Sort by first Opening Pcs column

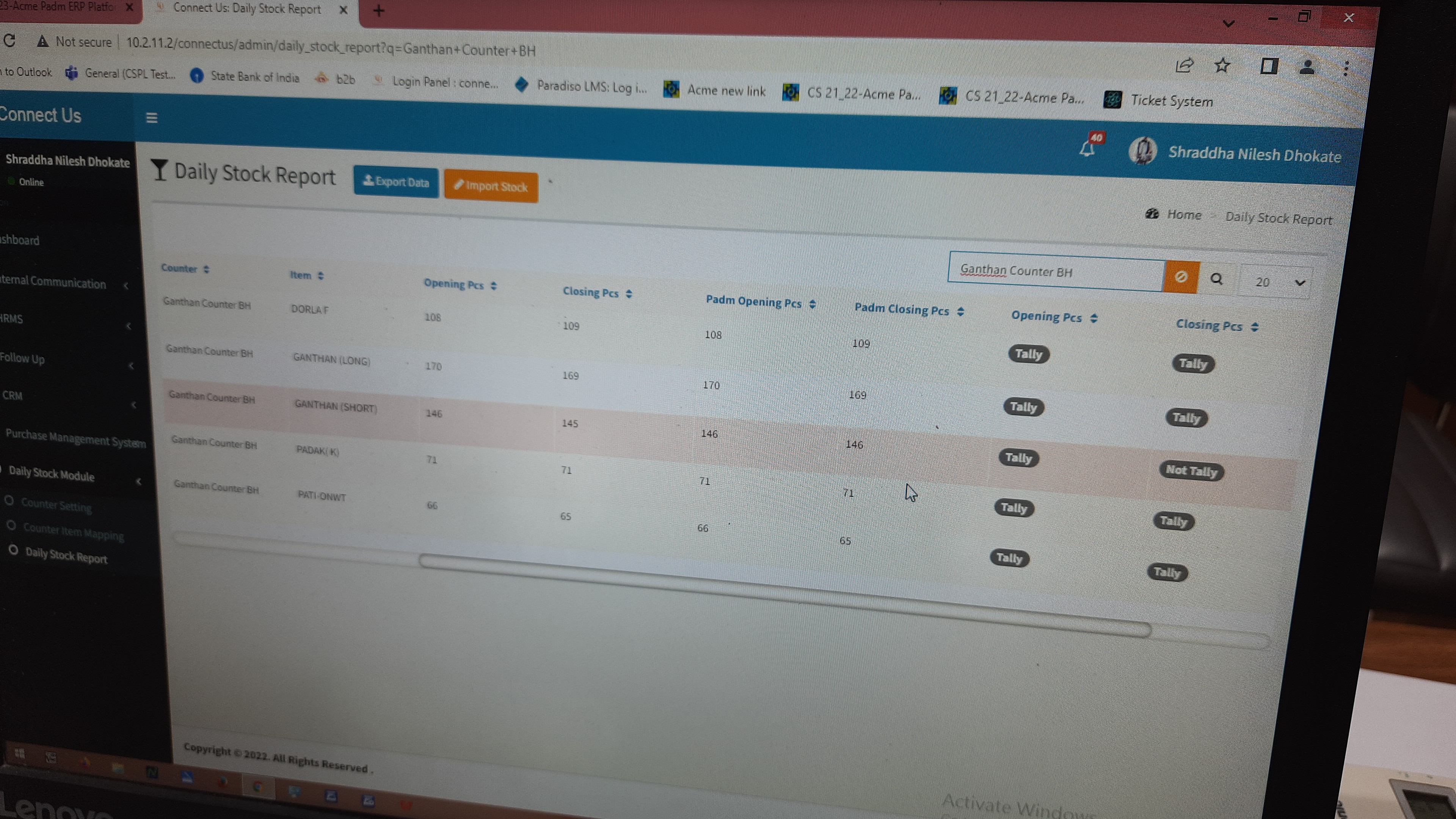point(493,286)
